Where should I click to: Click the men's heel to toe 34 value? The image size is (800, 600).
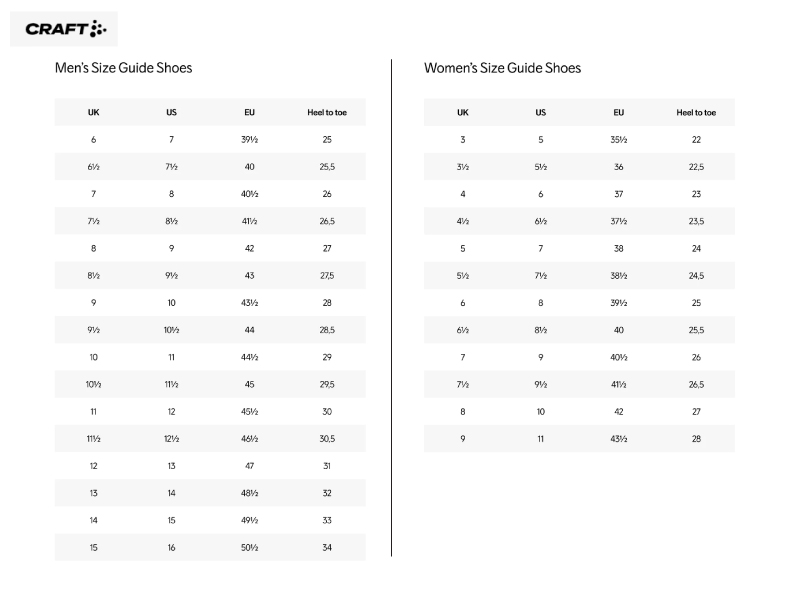tap(327, 547)
